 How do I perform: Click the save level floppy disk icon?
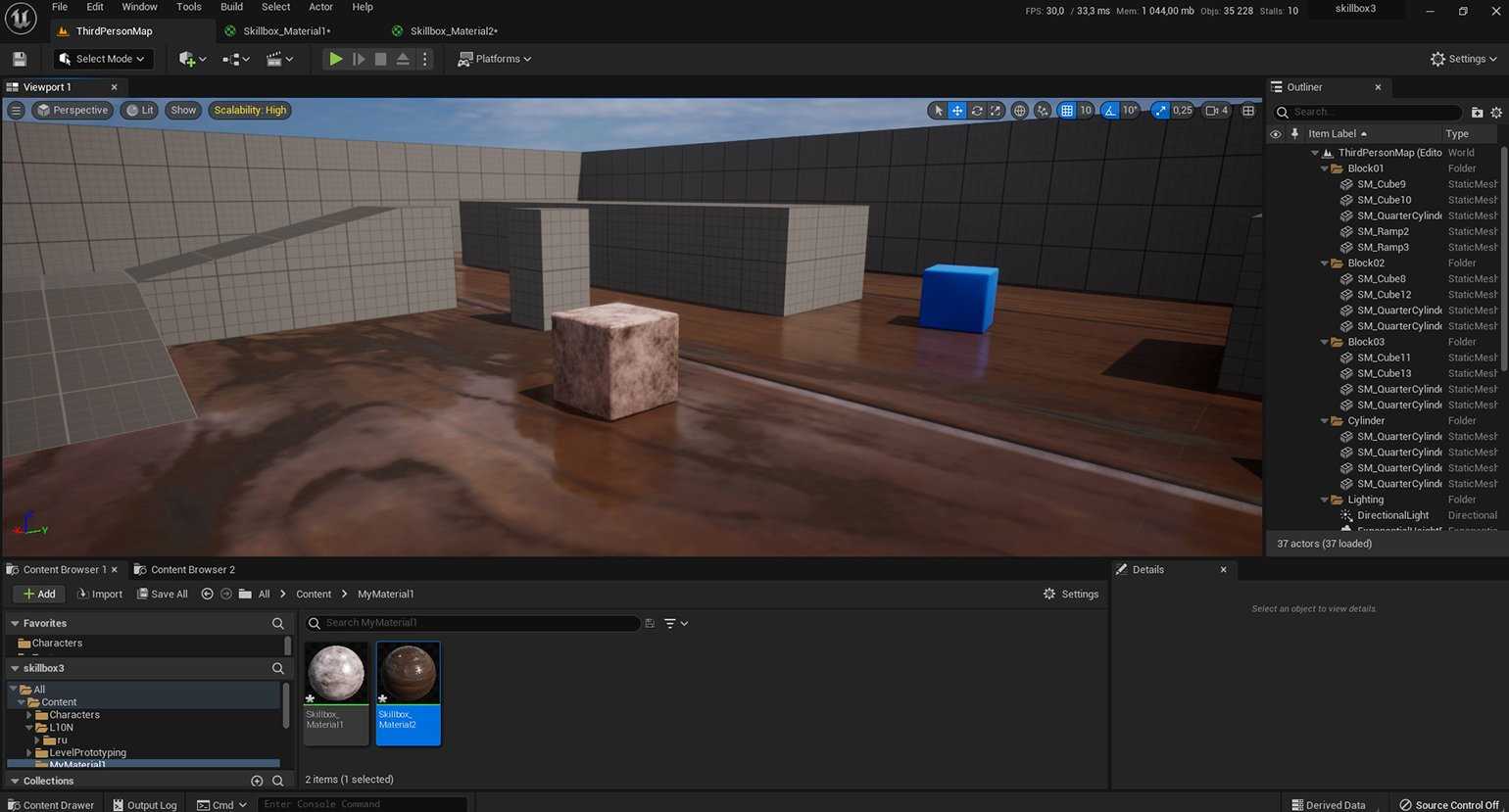pos(20,59)
